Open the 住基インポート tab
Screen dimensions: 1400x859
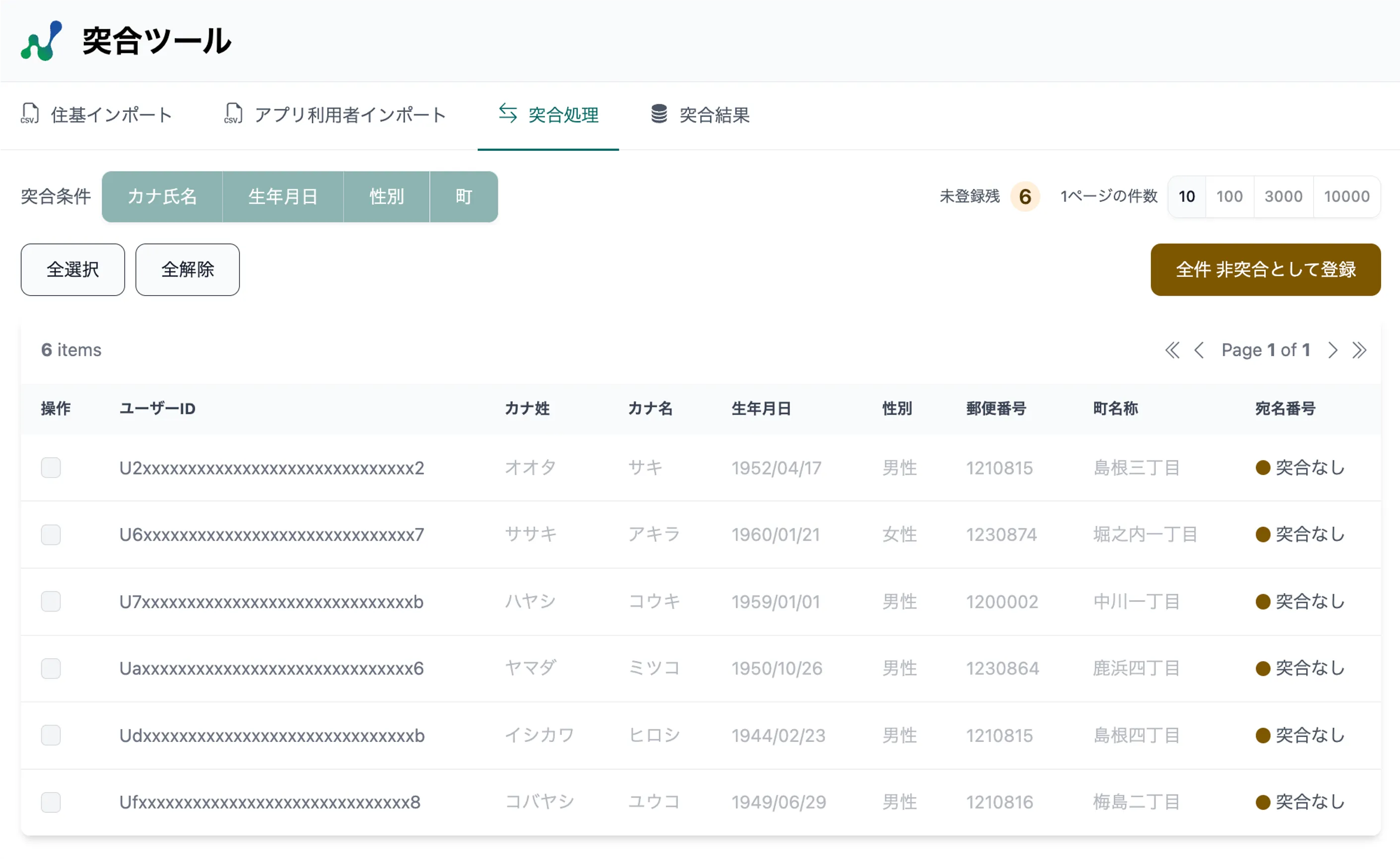coord(97,115)
